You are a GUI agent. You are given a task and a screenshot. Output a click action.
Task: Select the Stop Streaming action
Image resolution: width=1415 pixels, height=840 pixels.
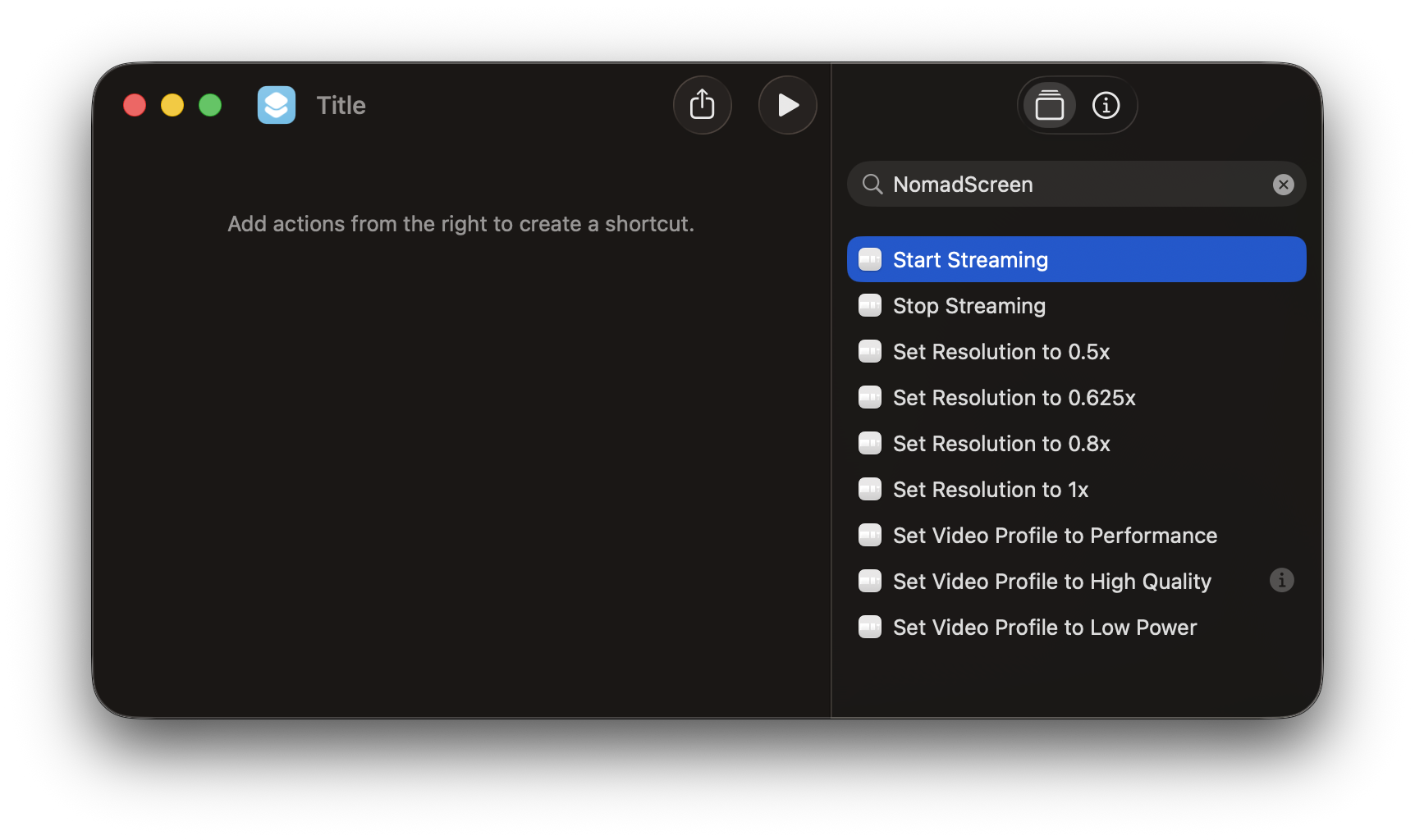click(x=1076, y=305)
